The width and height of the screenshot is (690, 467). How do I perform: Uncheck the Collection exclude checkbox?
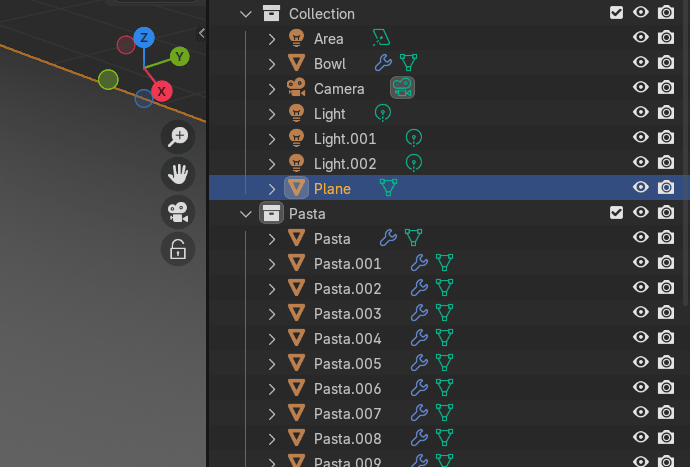point(616,13)
